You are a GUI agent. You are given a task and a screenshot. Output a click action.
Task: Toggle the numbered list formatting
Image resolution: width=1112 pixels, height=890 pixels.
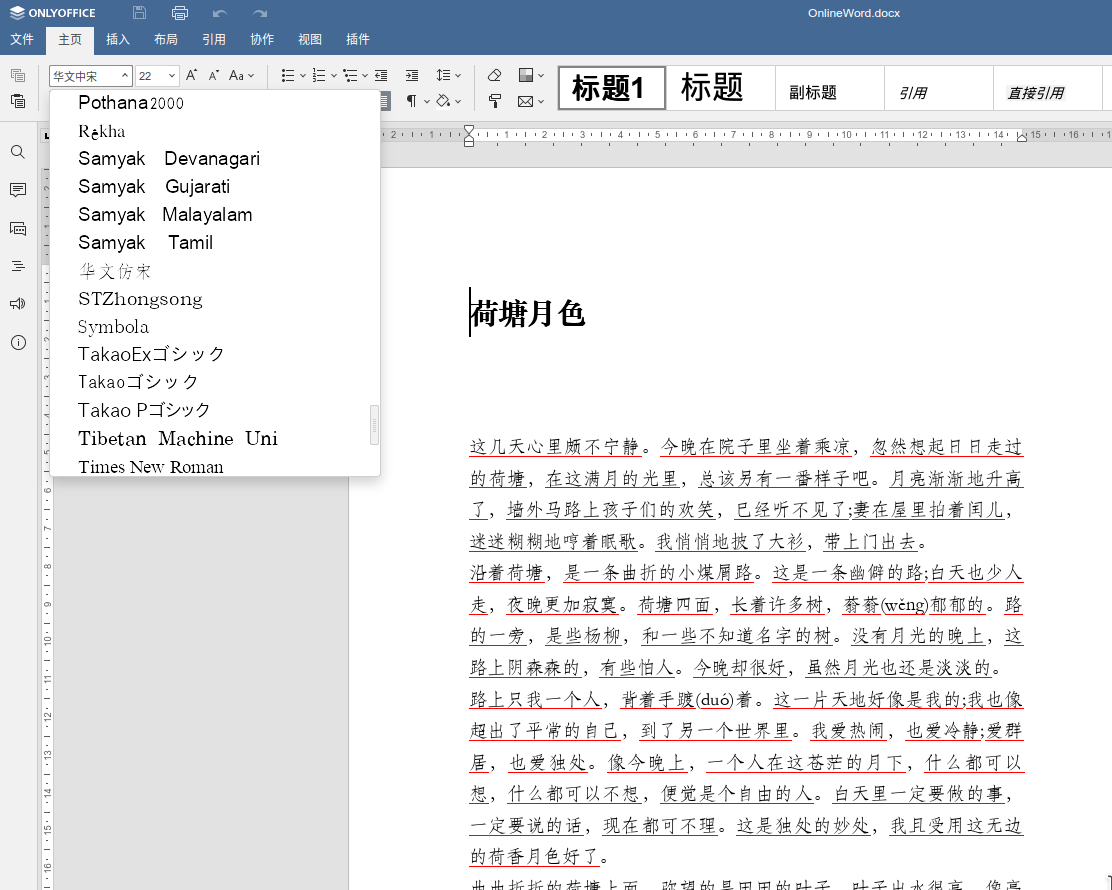[x=318, y=75]
